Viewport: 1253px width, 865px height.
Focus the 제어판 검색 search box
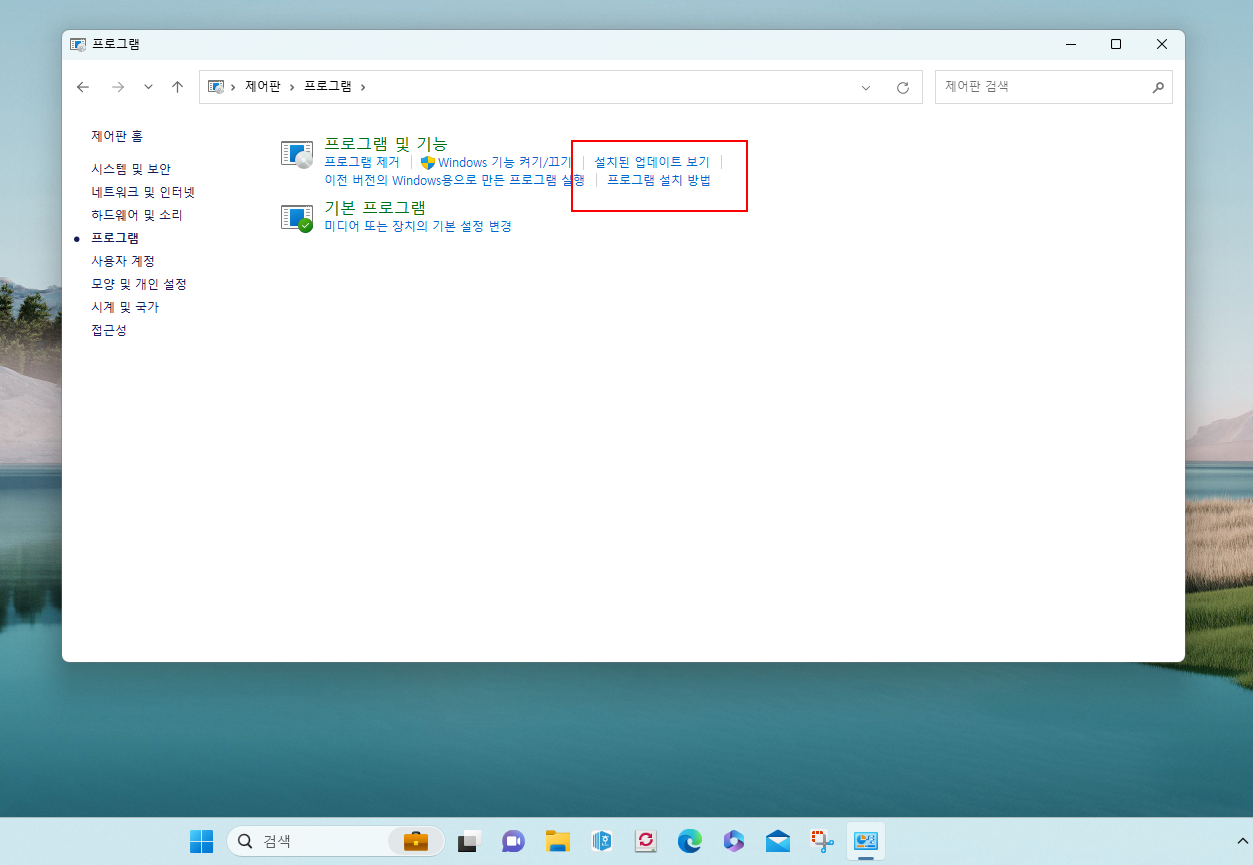click(1053, 87)
